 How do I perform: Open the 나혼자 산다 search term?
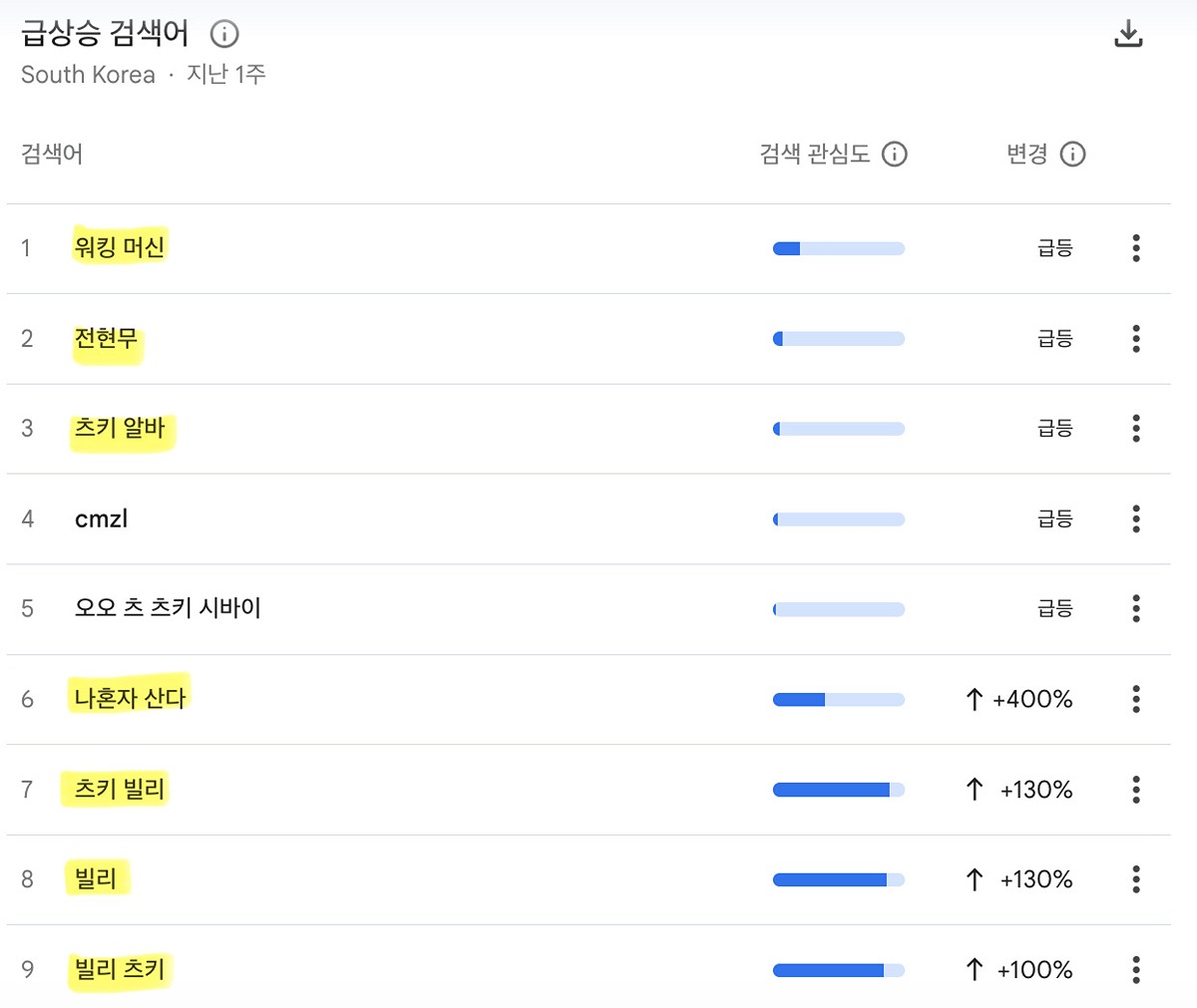point(130,699)
